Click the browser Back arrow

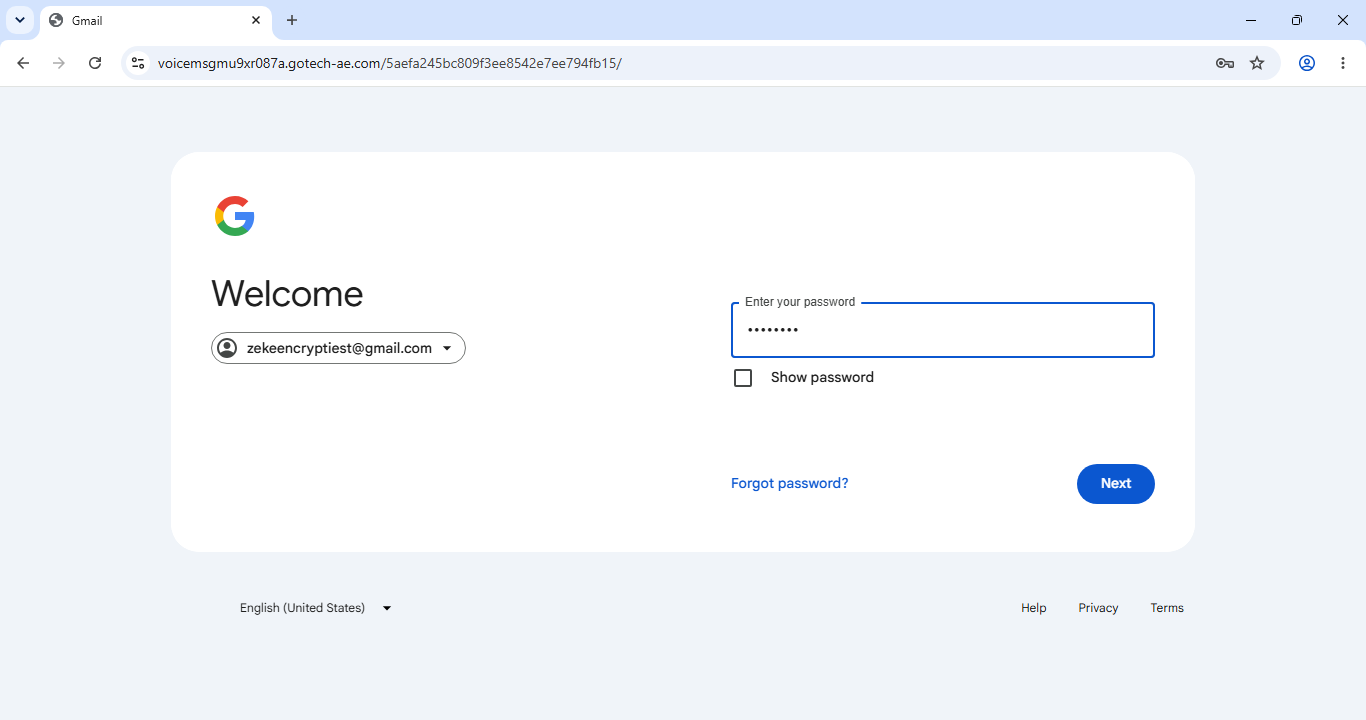pyautogui.click(x=23, y=63)
